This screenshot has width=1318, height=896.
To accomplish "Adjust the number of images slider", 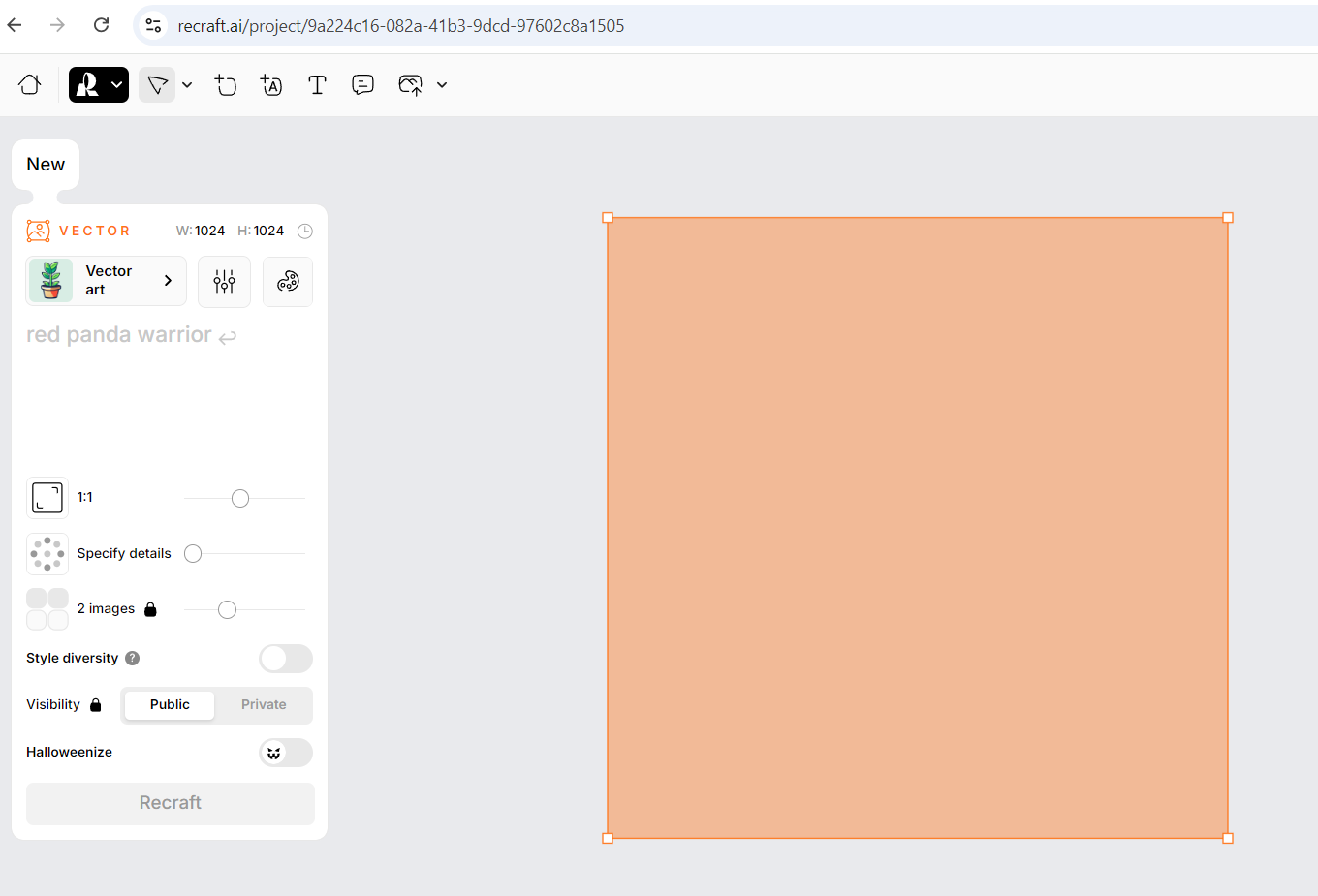I will [x=227, y=609].
